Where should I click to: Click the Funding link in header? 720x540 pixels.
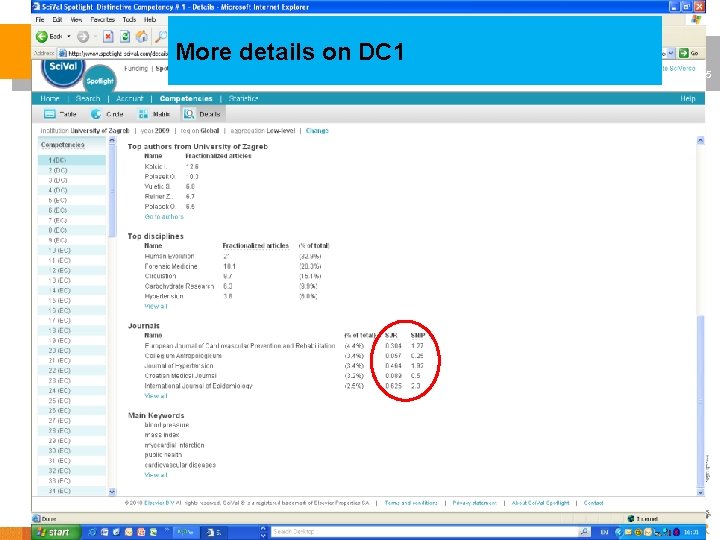[136, 68]
